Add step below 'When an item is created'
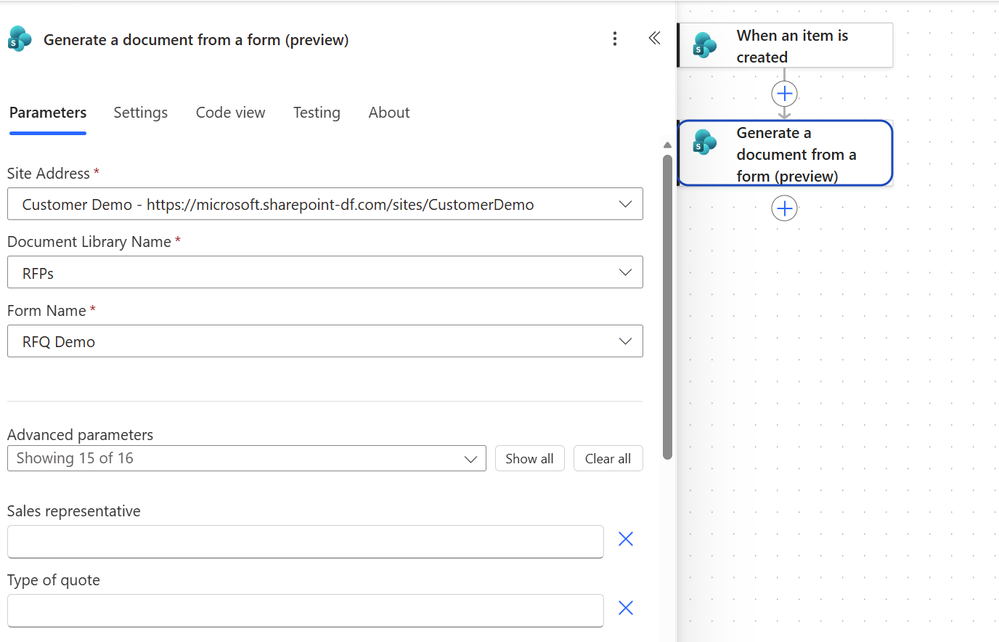The image size is (999, 642). (784, 94)
